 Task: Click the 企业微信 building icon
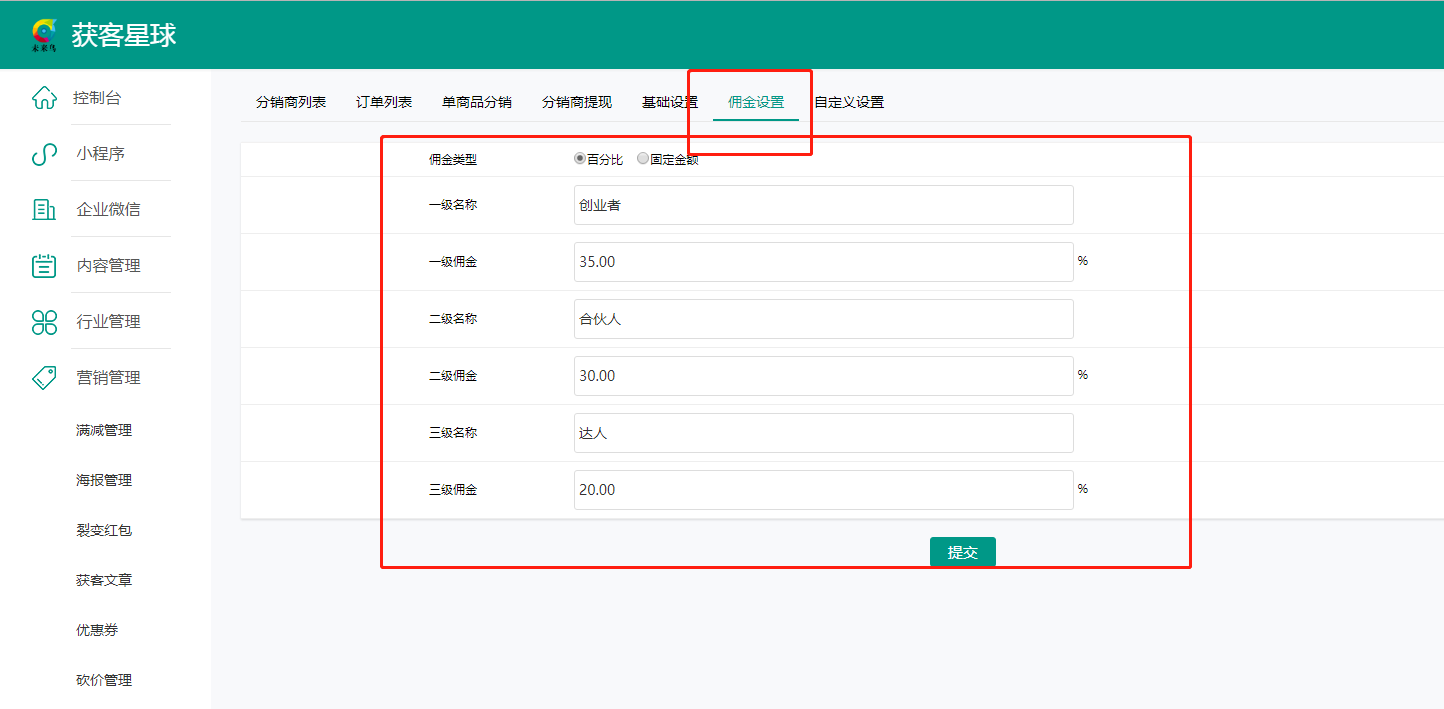44,210
